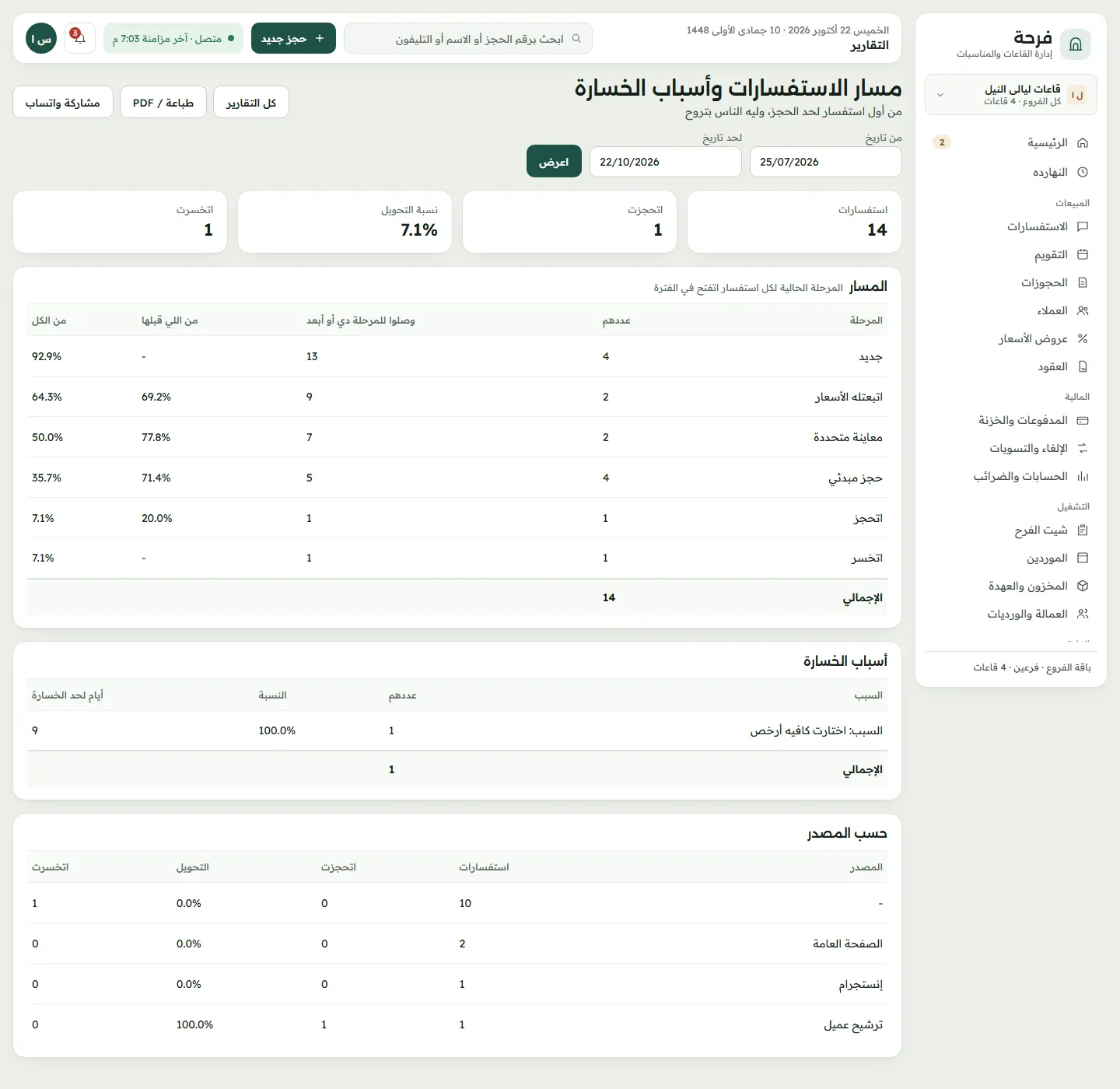Viewport: 1120px width, 1089px height.
Task: Click the حجز مبدئي stage row
Action: [x=457, y=478]
